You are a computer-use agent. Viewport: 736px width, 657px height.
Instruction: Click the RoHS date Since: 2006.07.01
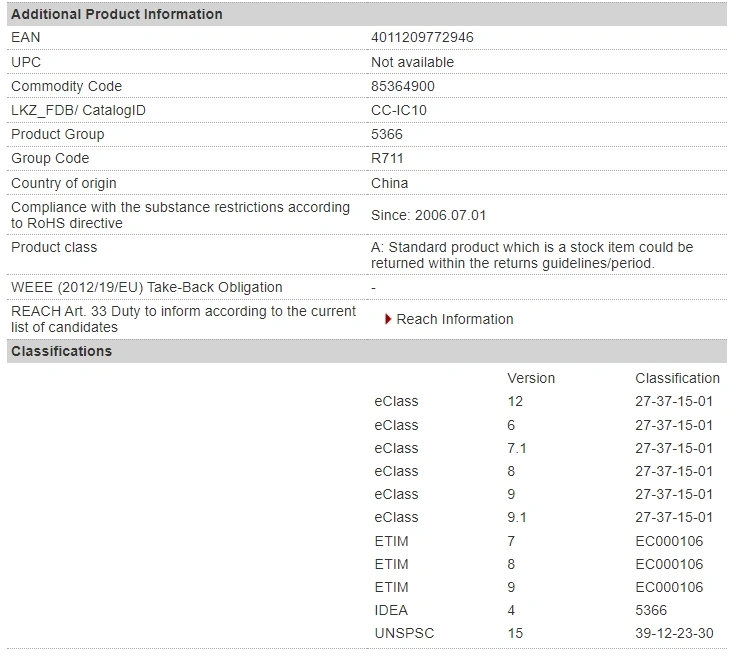(428, 215)
